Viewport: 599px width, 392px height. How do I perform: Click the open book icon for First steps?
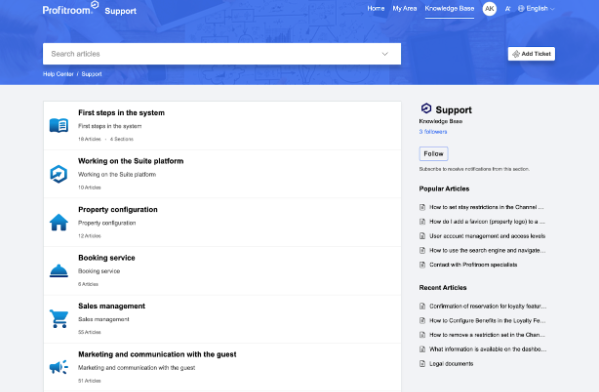(59, 125)
